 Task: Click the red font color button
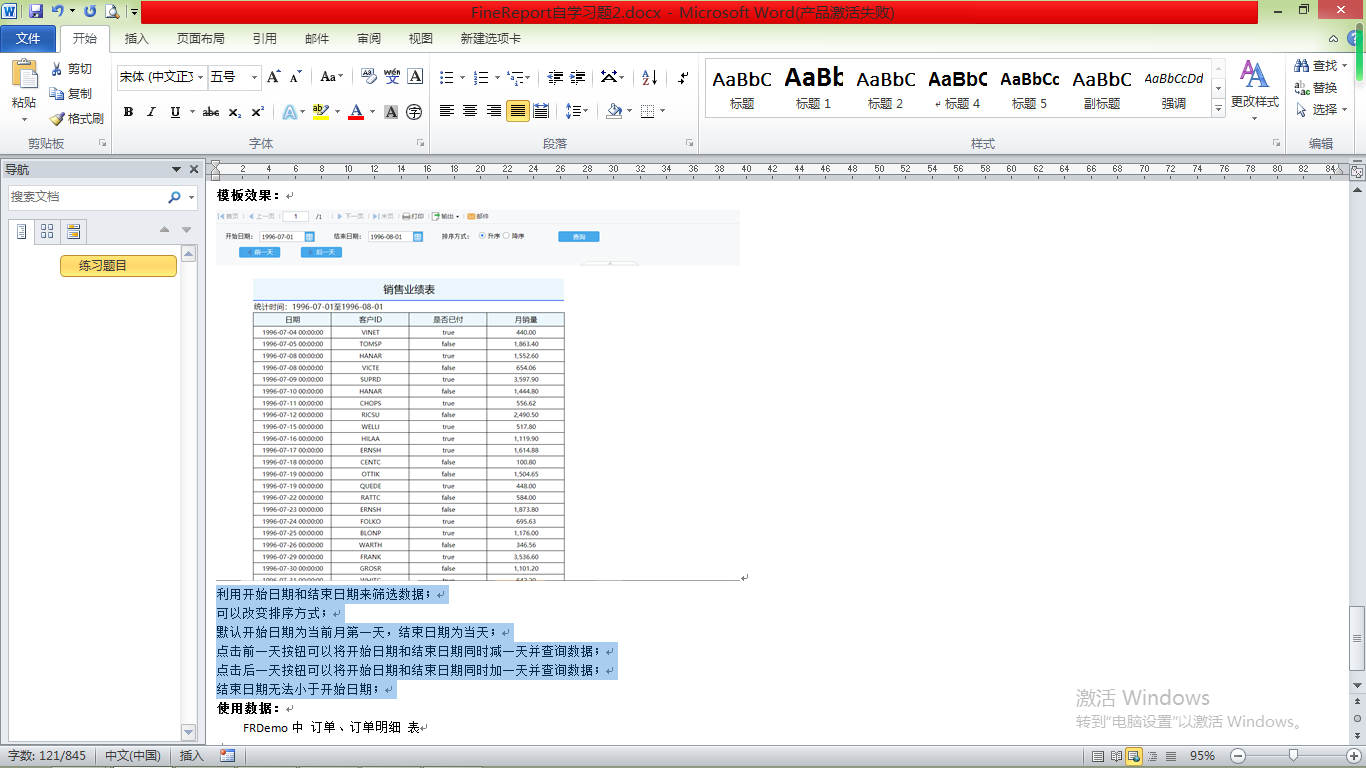355,112
